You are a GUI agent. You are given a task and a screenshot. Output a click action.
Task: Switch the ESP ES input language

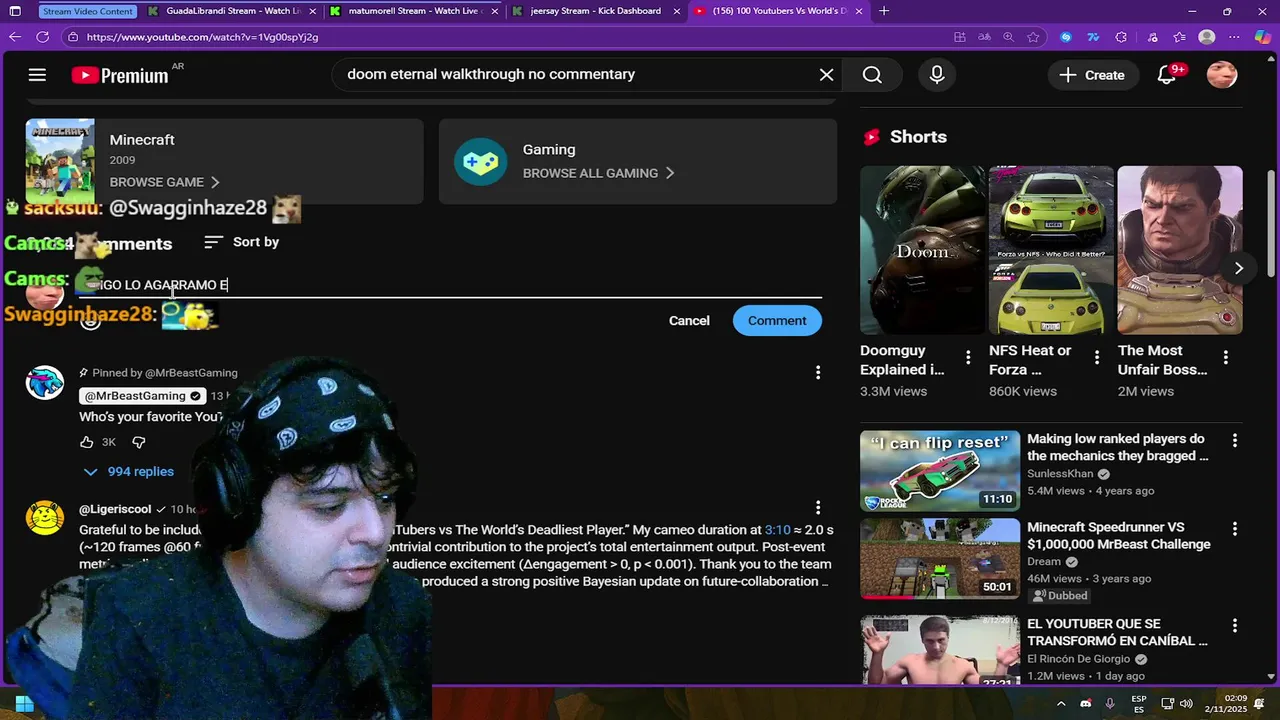1138,703
